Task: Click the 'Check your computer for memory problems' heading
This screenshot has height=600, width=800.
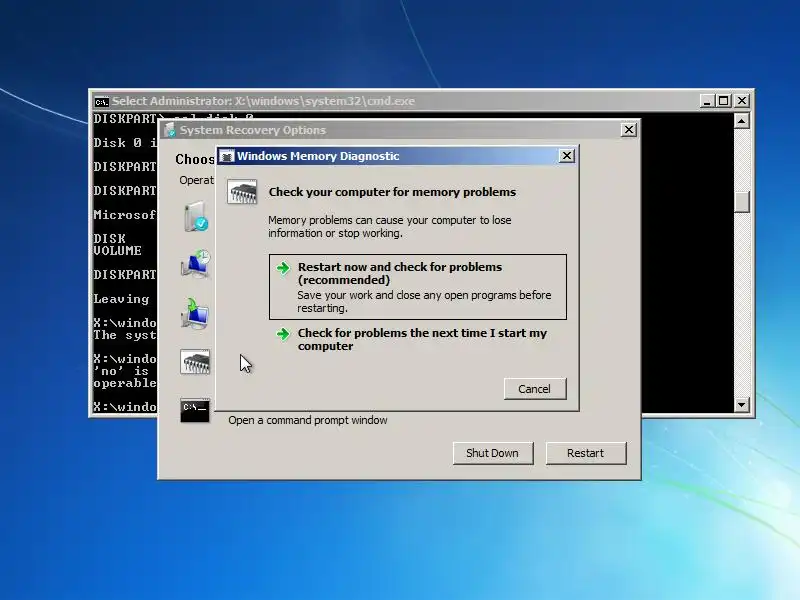Action: click(x=392, y=192)
